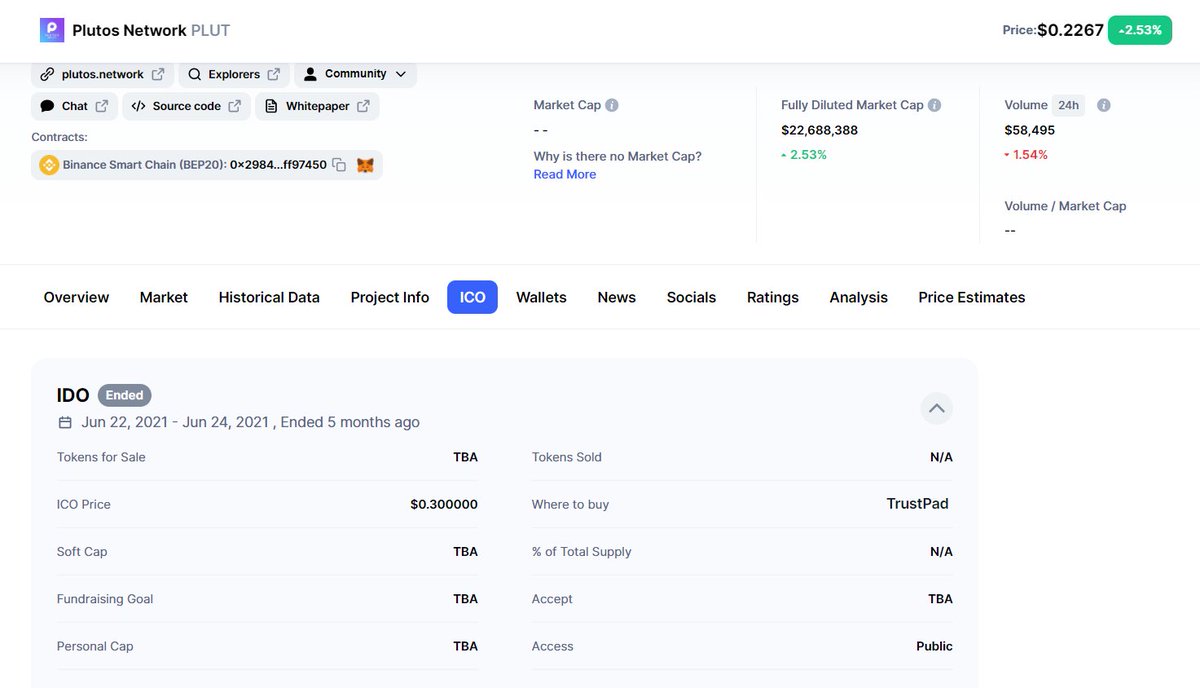Copy the BEP20 contract address icon
The height and width of the screenshot is (688, 1200).
339,165
